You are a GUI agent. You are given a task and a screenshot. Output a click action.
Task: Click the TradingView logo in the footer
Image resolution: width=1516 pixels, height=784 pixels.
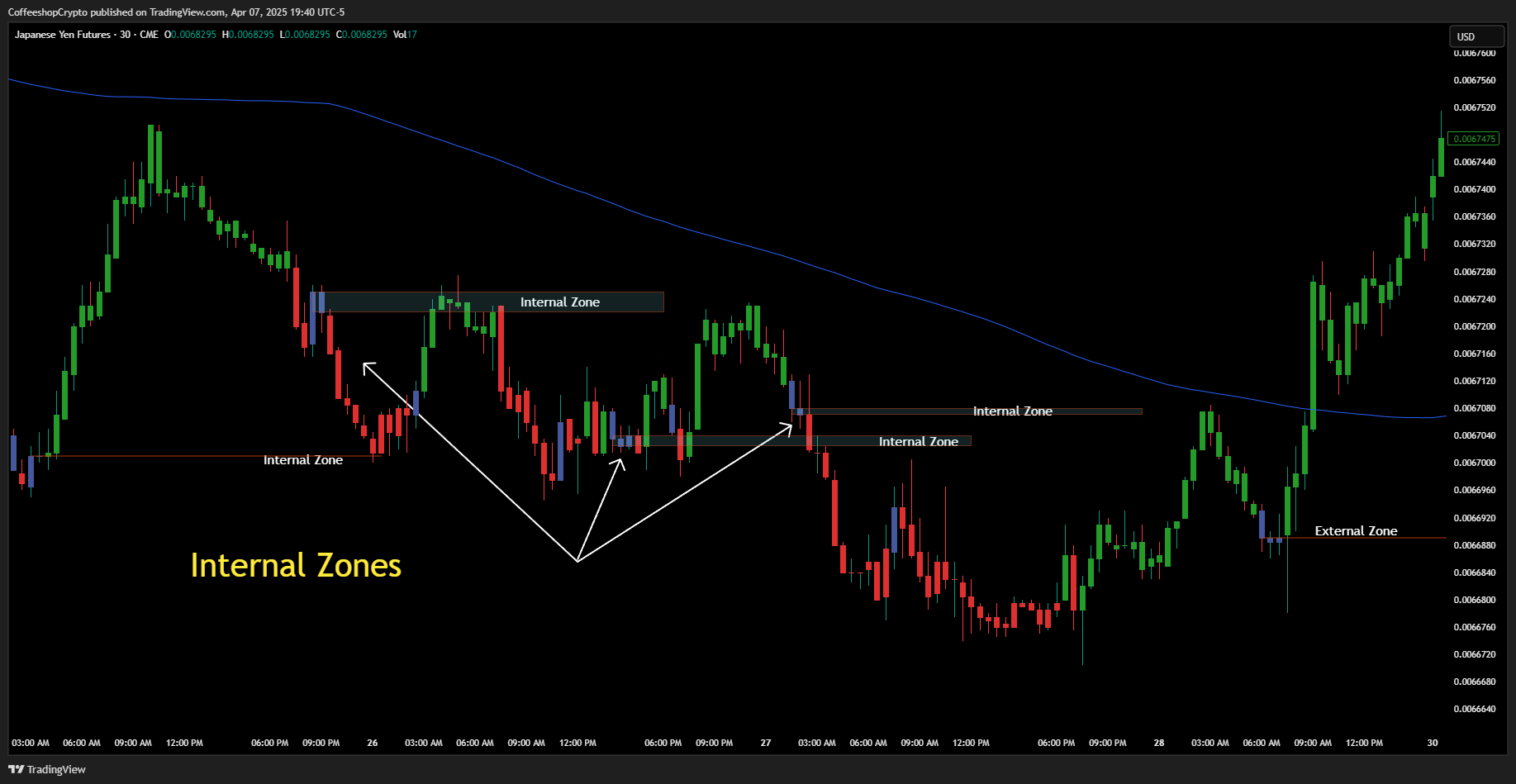coord(47,769)
